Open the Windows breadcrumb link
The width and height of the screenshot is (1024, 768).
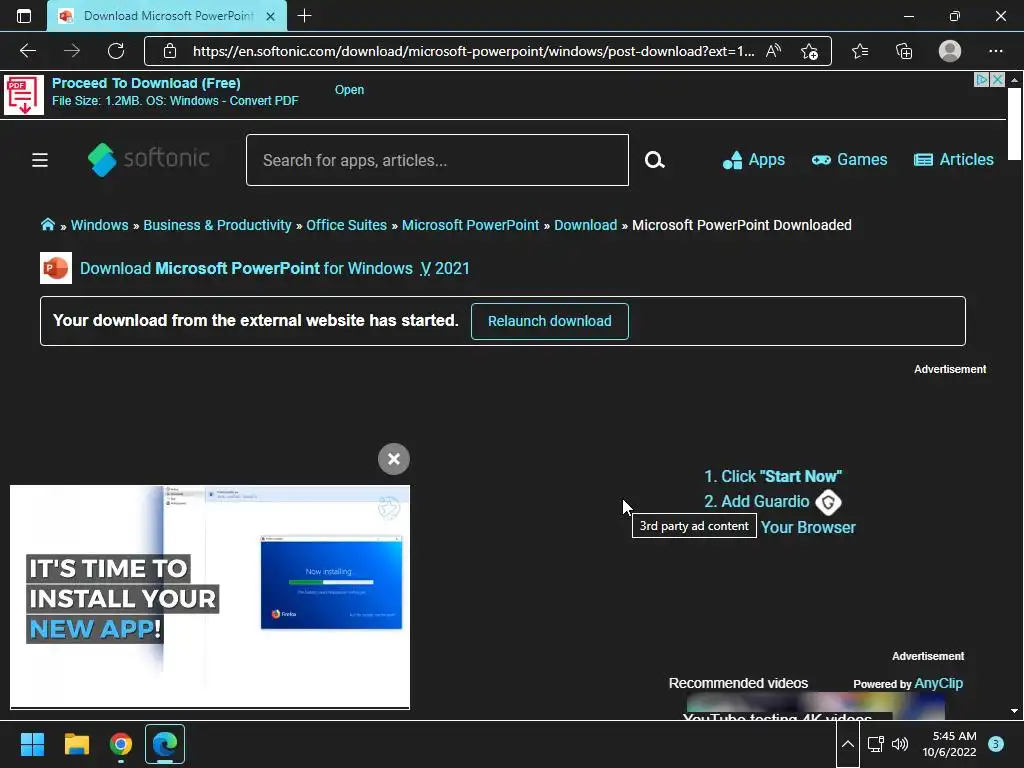[99, 225]
